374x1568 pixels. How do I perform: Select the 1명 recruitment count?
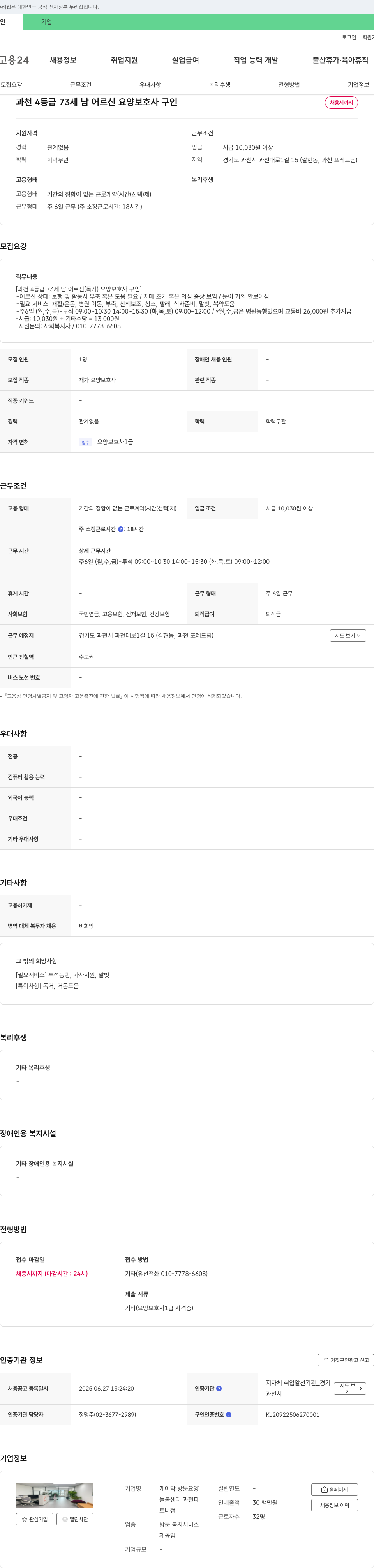coord(83,360)
